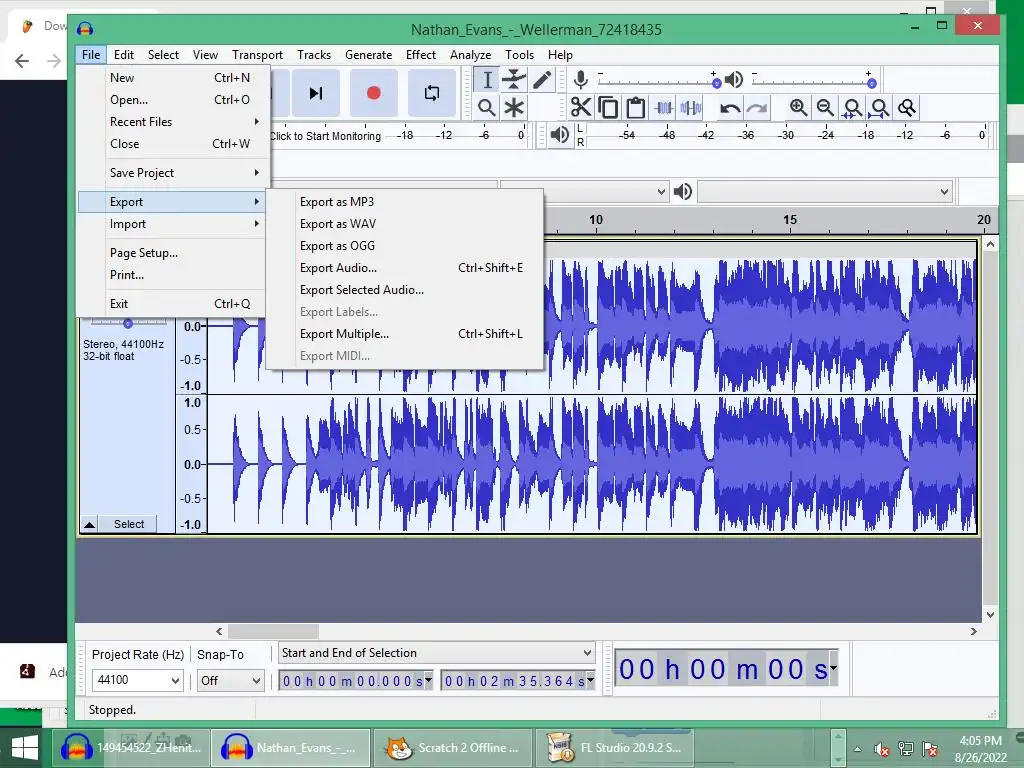Select the Multi-tool asterisk icon
Viewport: 1024px width, 768px height.
514,107
